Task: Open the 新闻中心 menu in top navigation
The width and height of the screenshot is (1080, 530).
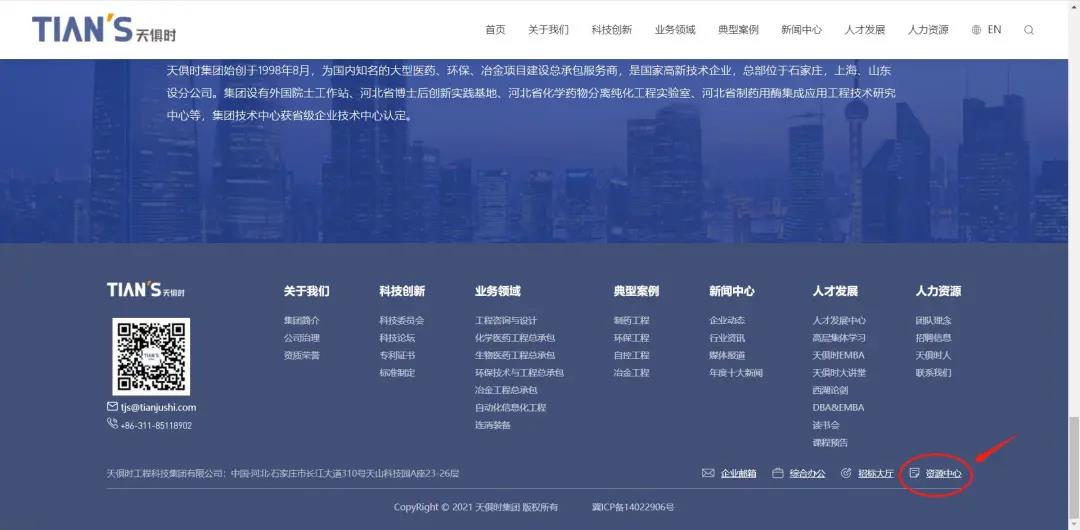Action: coord(801,30)
